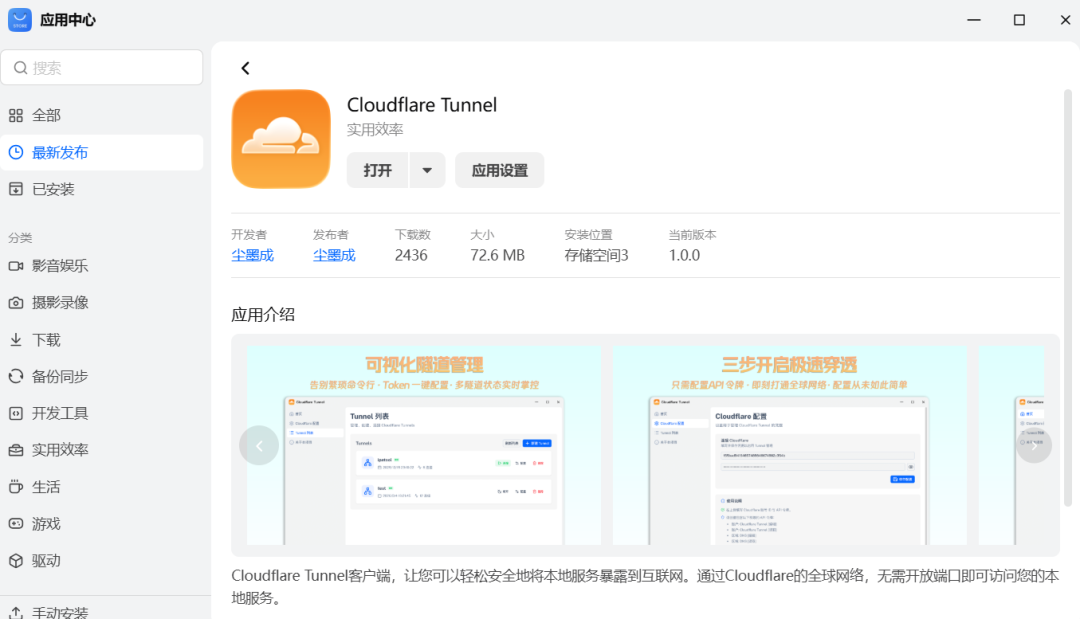This screenshot has width=1080, height=619.
Task: Open the 三步开启极速穿透 screenshot thumbnail
Action: 789,446
